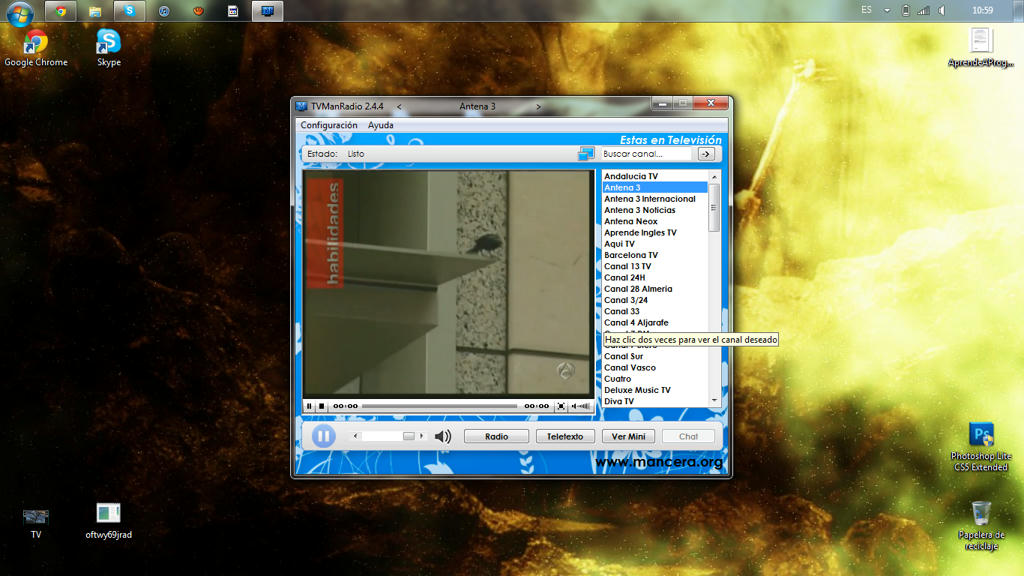Viewport: 1024px width, 576px height.
Task: Click the search arrow go button
Action: click(705, 154)
